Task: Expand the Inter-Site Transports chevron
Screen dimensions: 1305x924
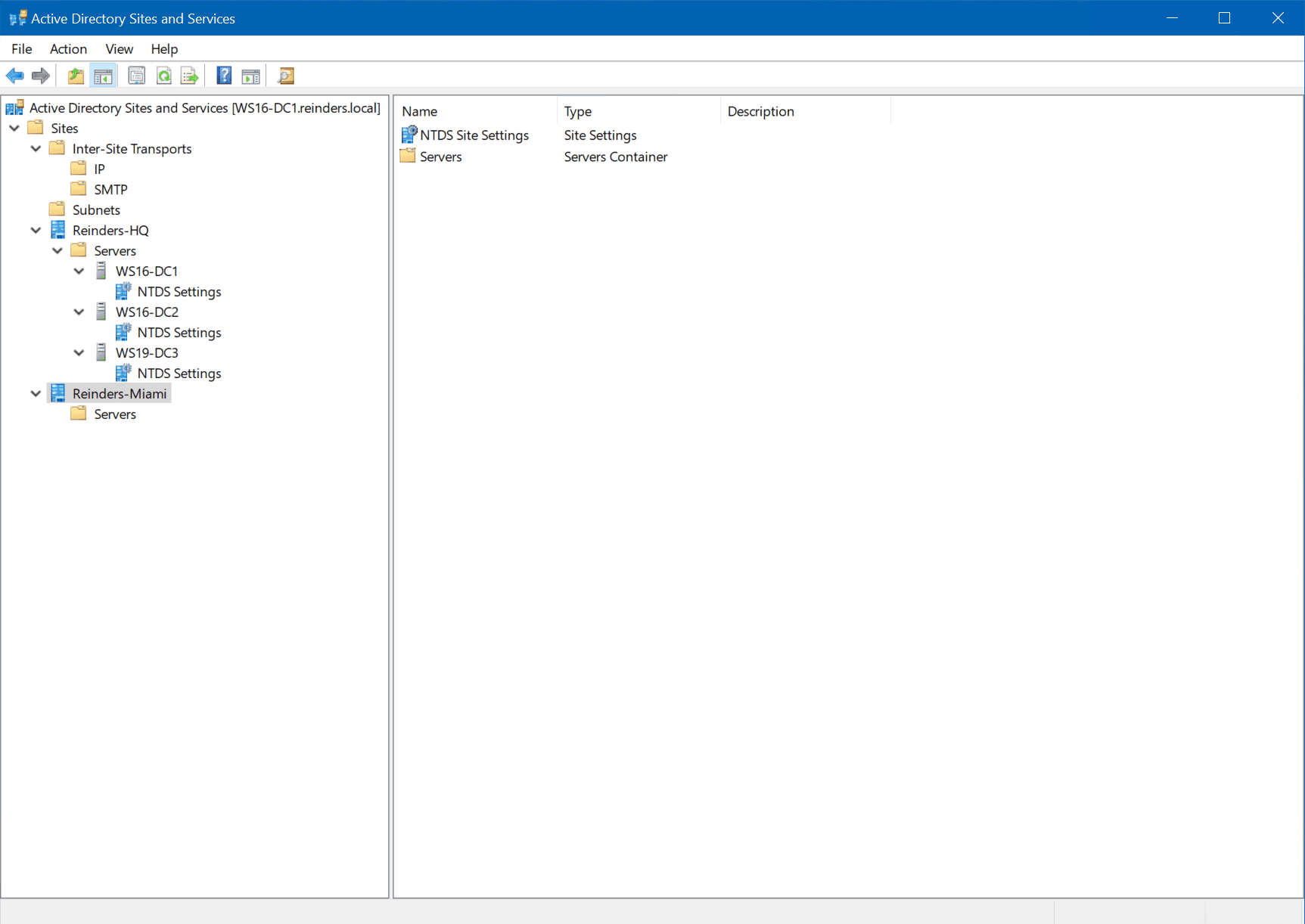Action: (x=36, y=148)
